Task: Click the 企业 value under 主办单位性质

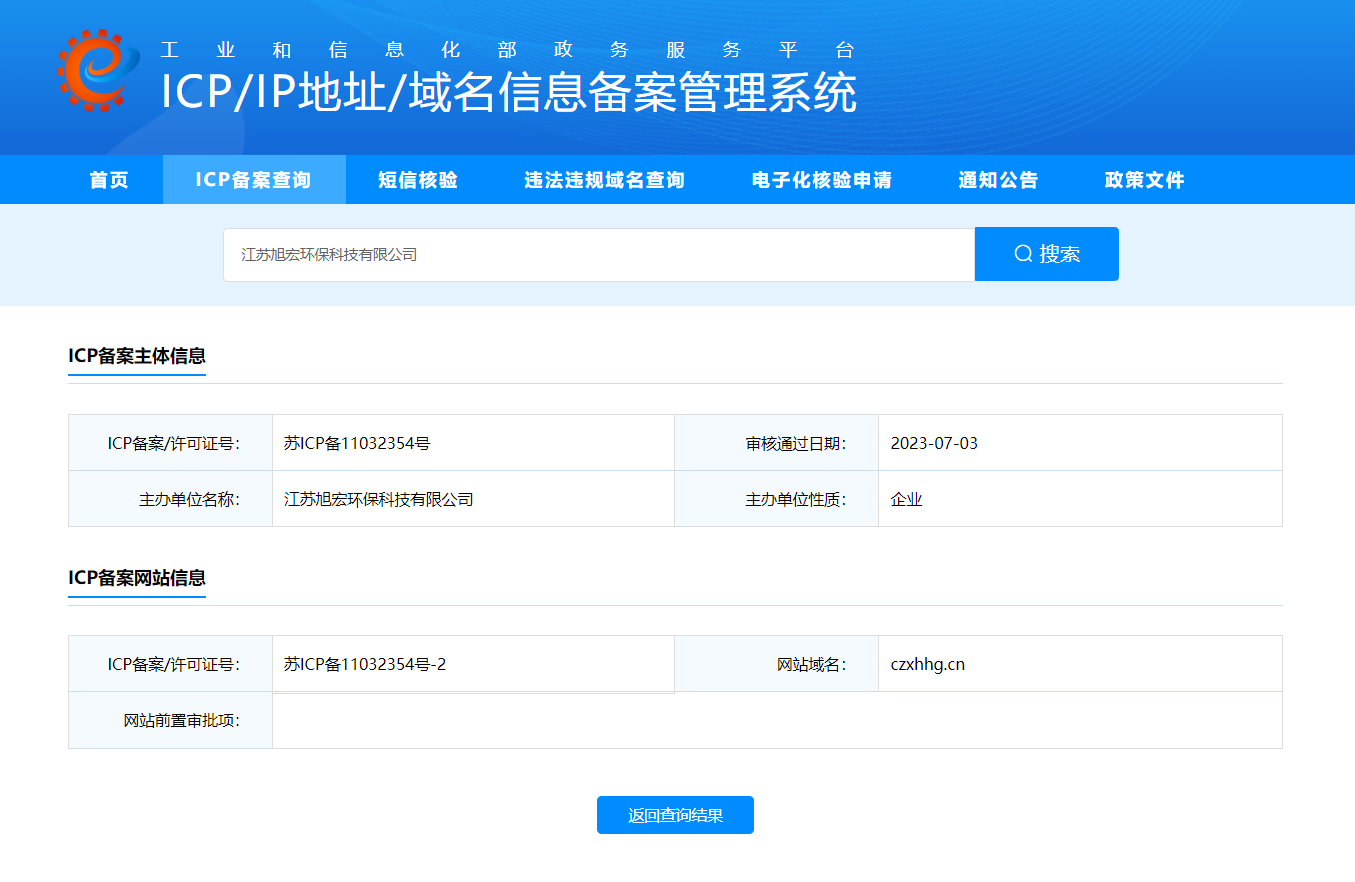Action: click(x=906, y=499)
